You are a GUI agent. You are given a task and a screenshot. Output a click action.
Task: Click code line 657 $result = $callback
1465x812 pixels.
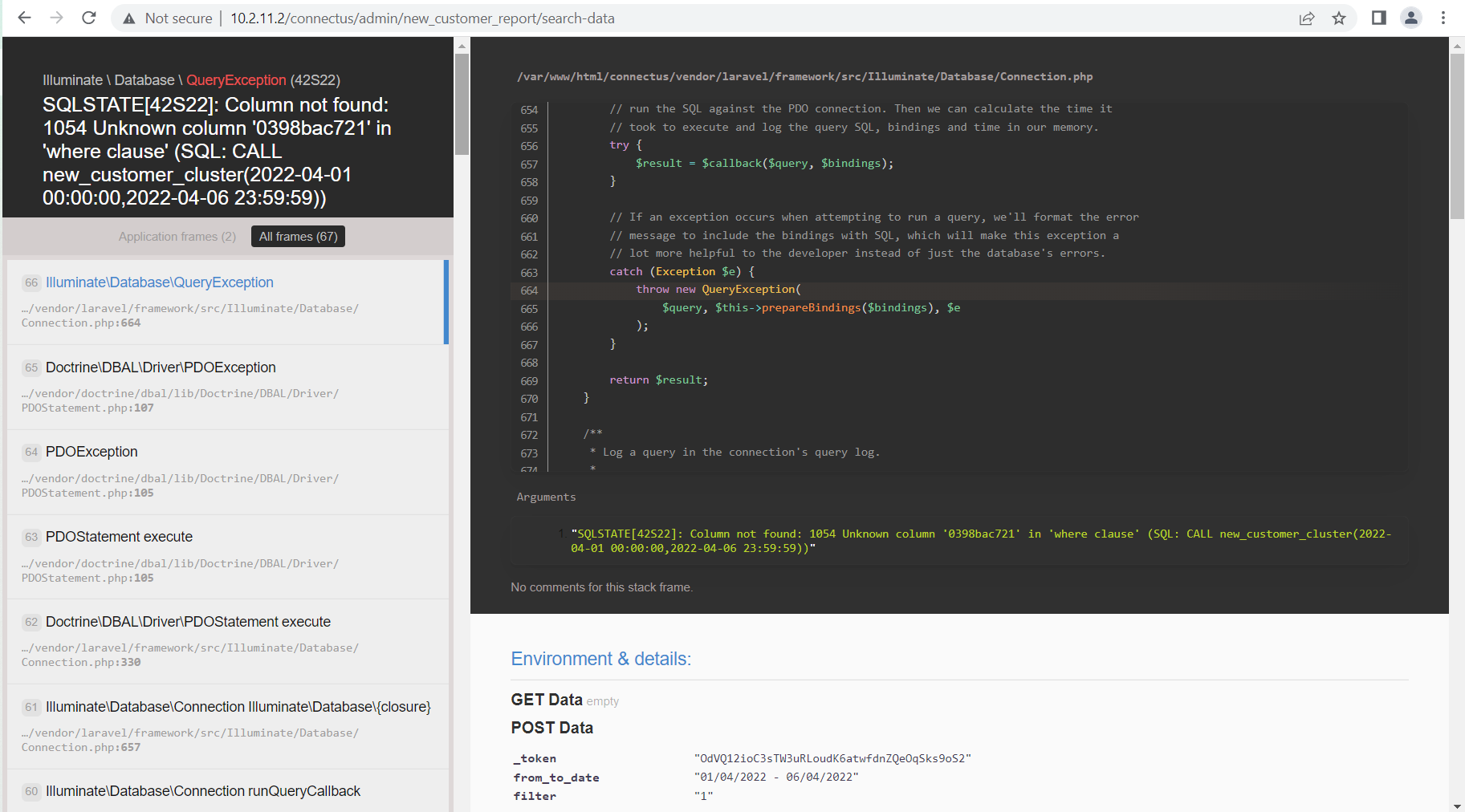pyautogui.click(x=764, y=163)
